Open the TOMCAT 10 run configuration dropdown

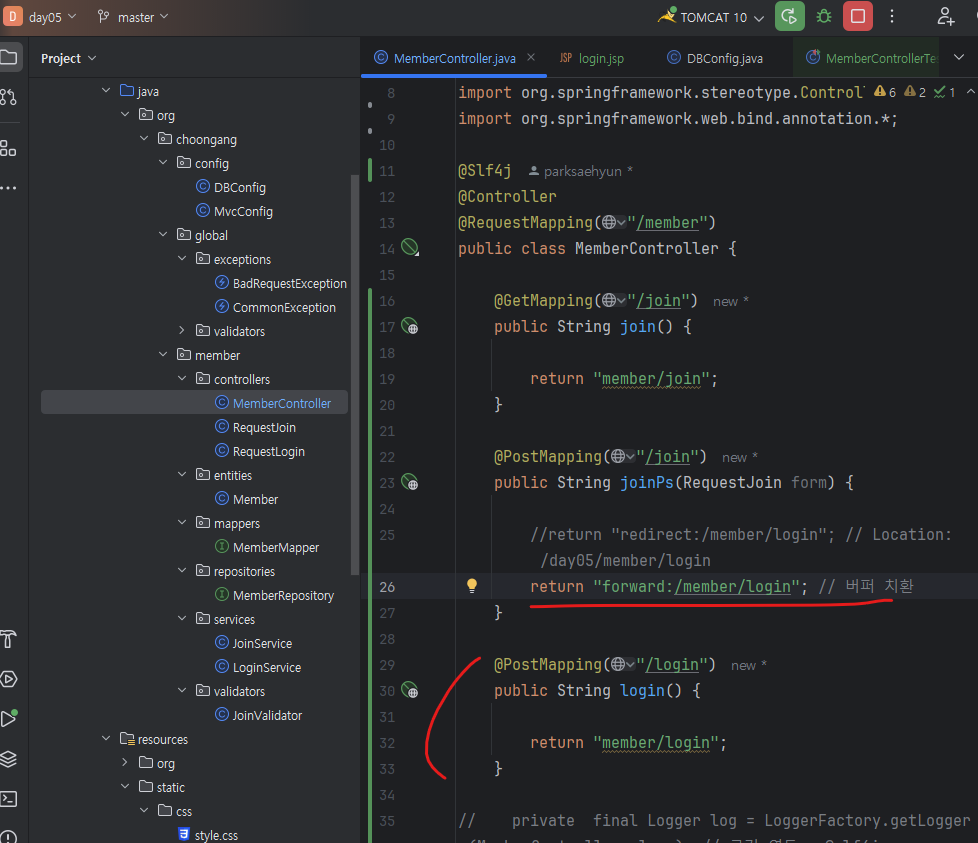pyautogui.click(x=712, y=17)
